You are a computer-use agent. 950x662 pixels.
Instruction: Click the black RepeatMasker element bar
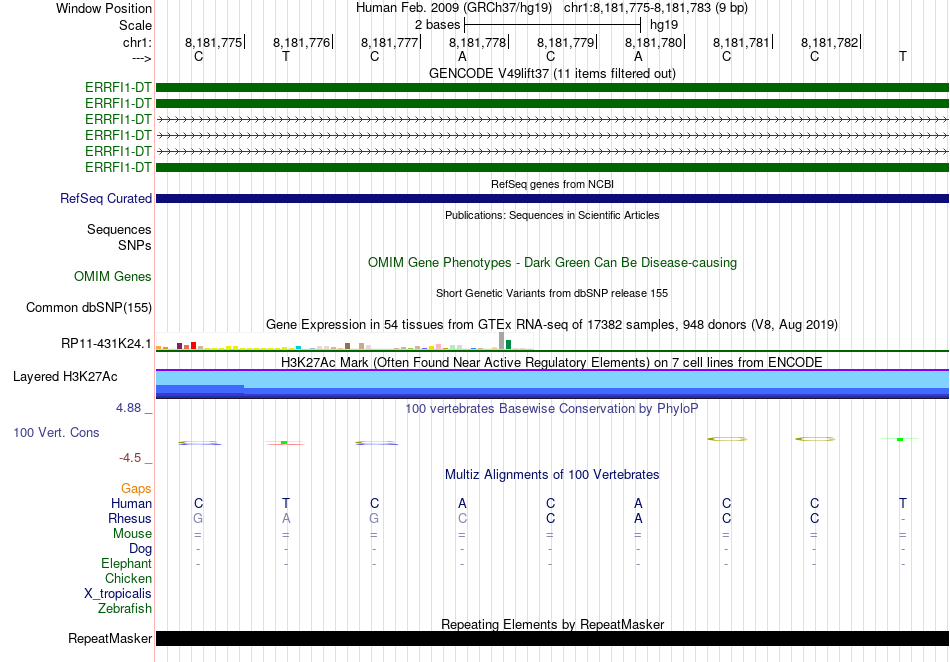pyautogui.click(x=552, y=638)
